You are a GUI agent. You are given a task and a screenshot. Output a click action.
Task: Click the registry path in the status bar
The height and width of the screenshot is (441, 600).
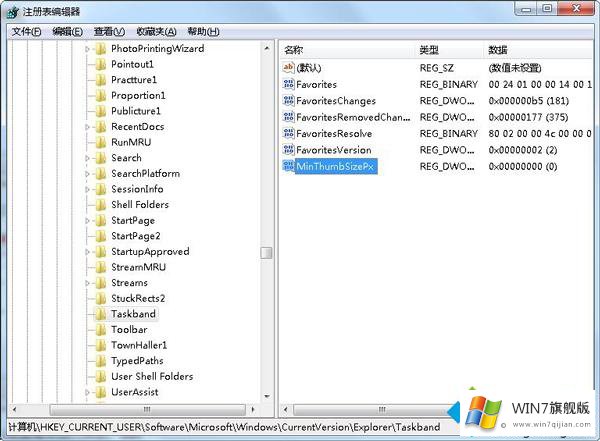coord(224,427)
